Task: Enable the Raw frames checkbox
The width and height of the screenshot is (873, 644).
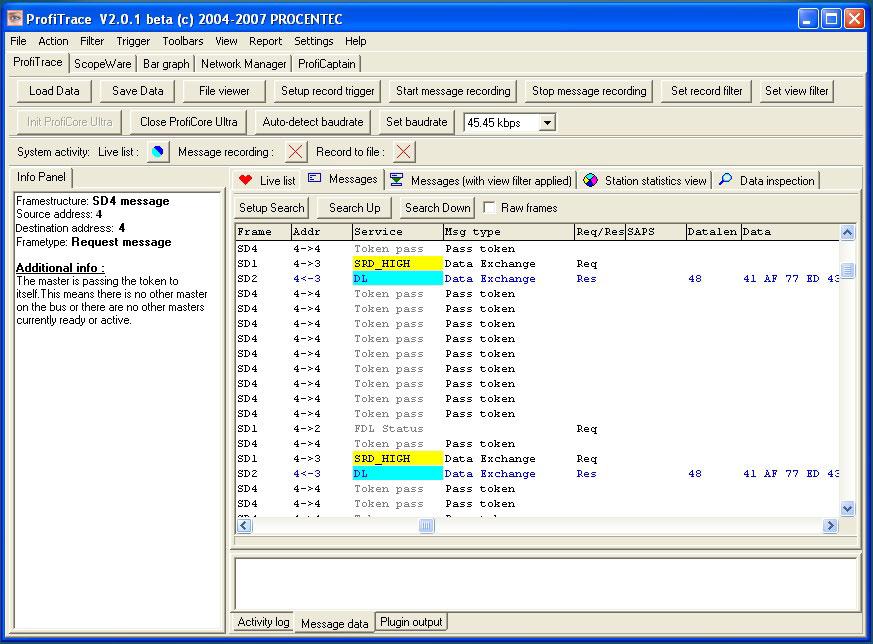Action: coord(489,208)
